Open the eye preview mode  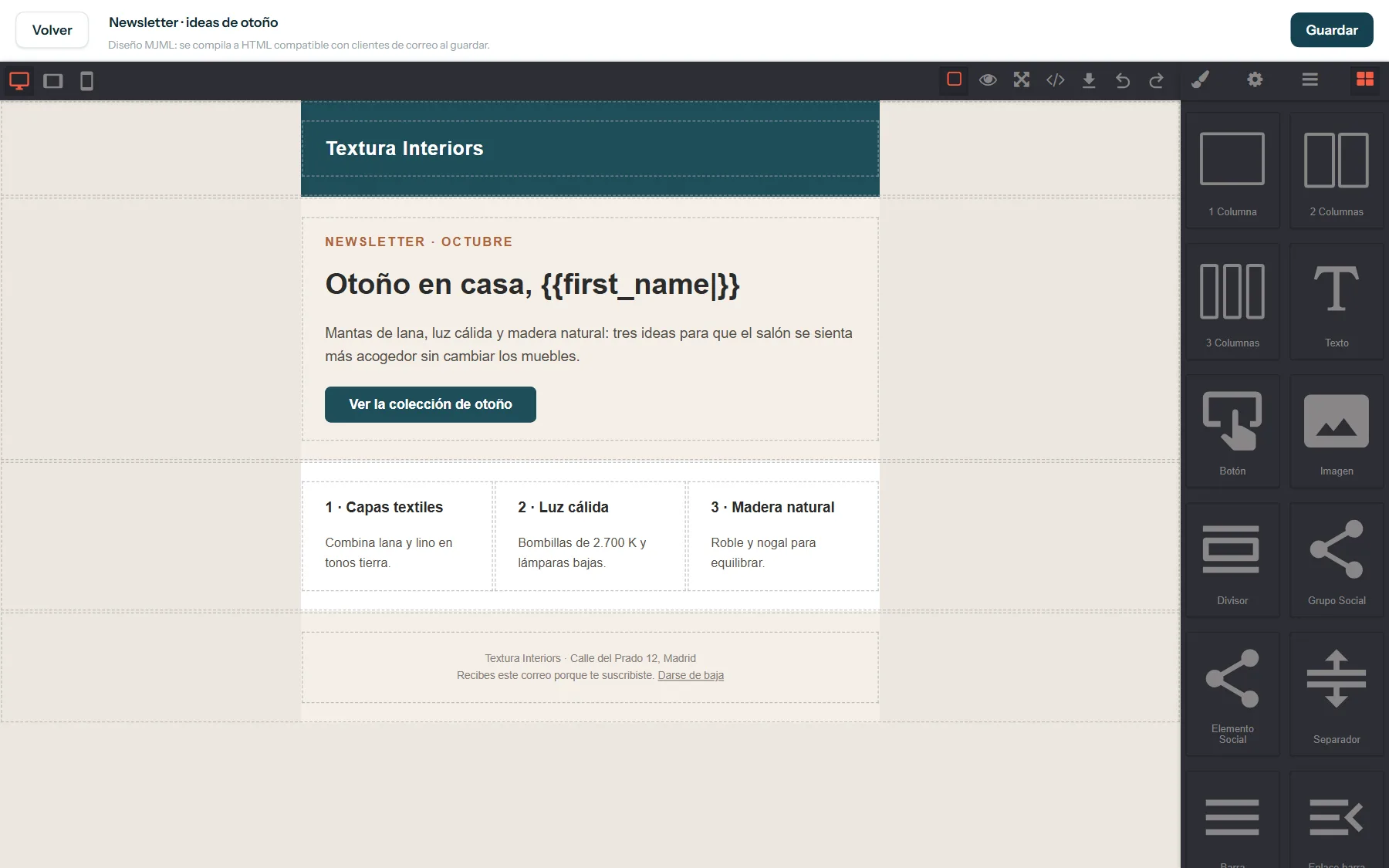988,79
